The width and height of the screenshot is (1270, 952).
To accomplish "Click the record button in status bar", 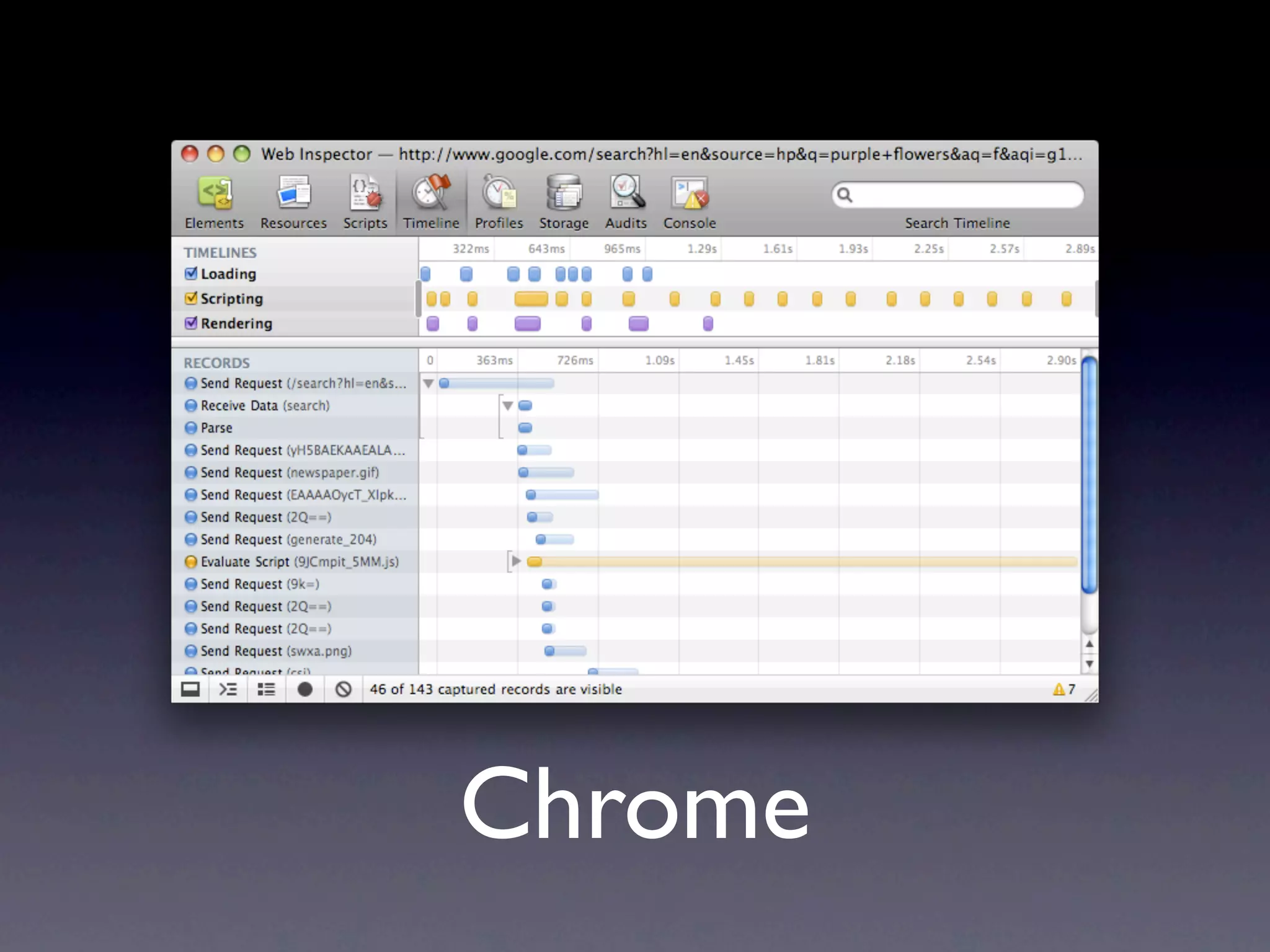I will tap(304, 689).
